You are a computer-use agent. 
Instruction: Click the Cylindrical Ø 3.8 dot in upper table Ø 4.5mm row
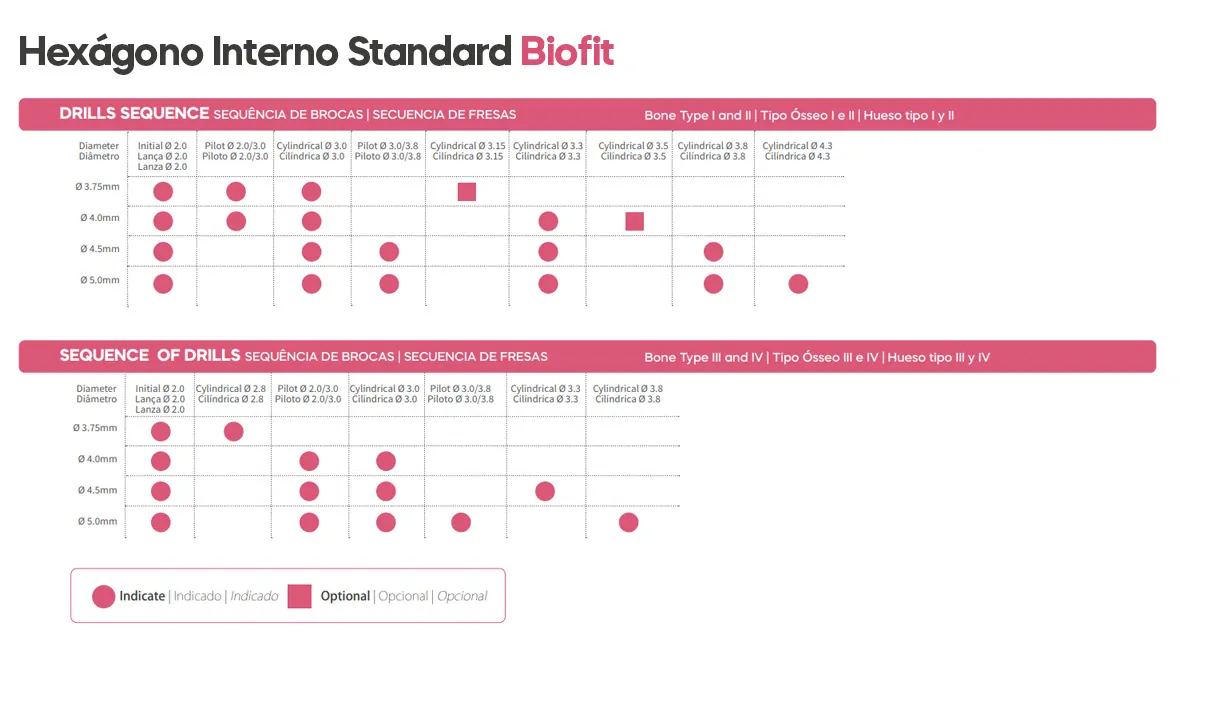pyautogui.click(x=713, y=252)
